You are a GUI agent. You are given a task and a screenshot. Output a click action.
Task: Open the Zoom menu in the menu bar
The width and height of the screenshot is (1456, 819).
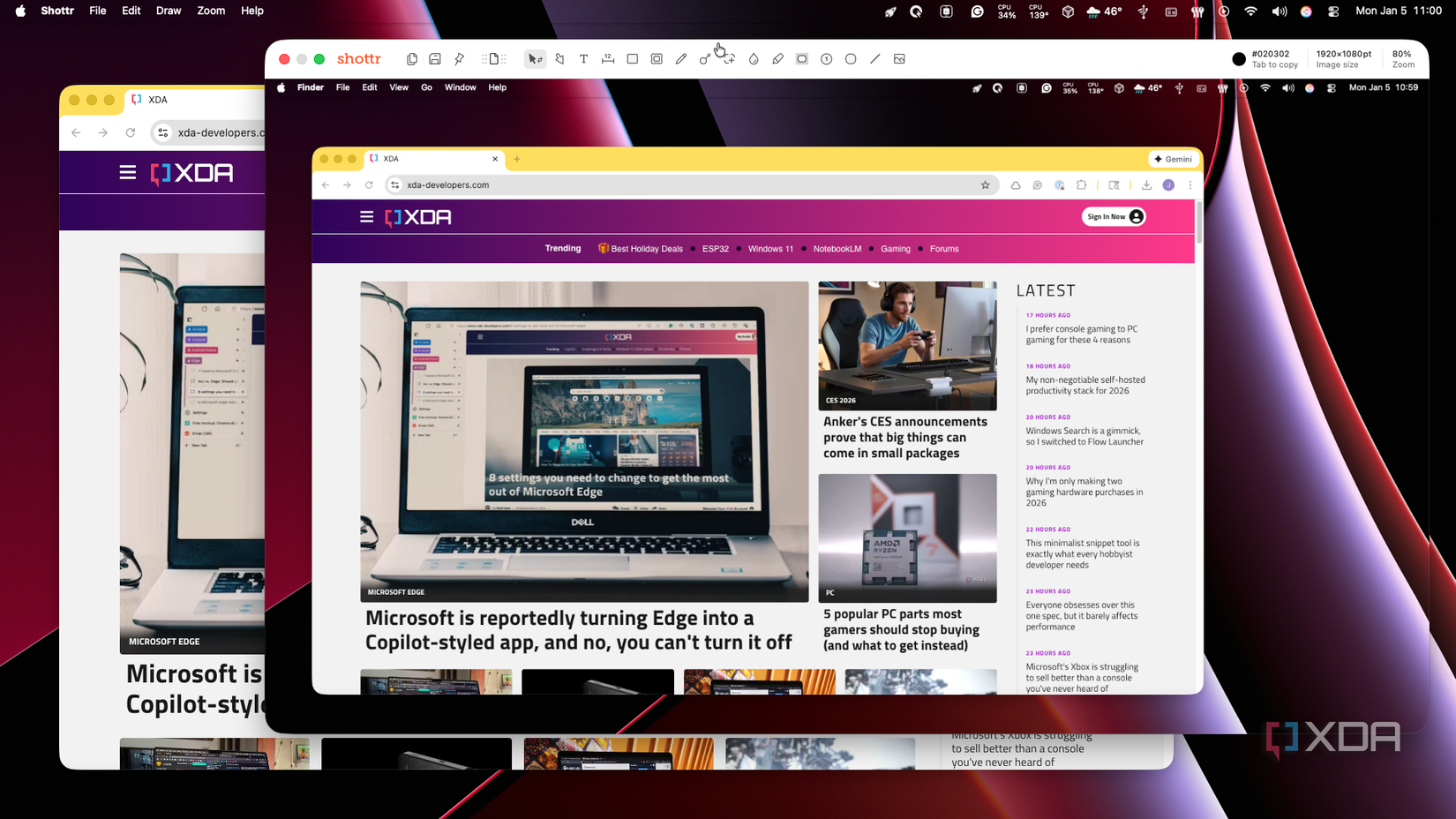(x=211, y=11)
